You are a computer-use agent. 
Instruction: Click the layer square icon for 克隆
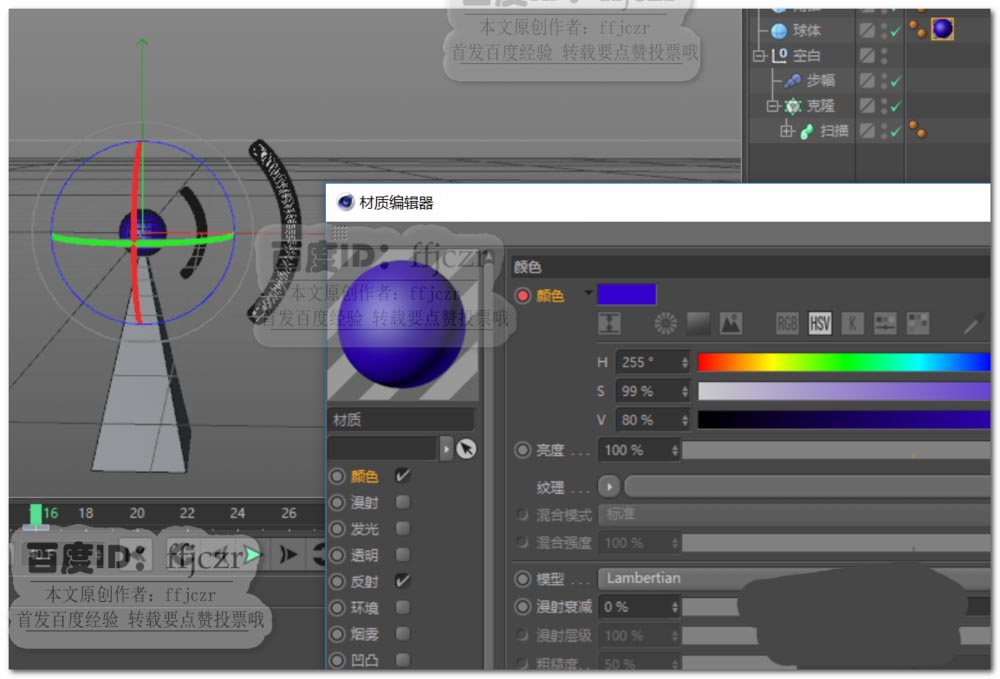867,105
